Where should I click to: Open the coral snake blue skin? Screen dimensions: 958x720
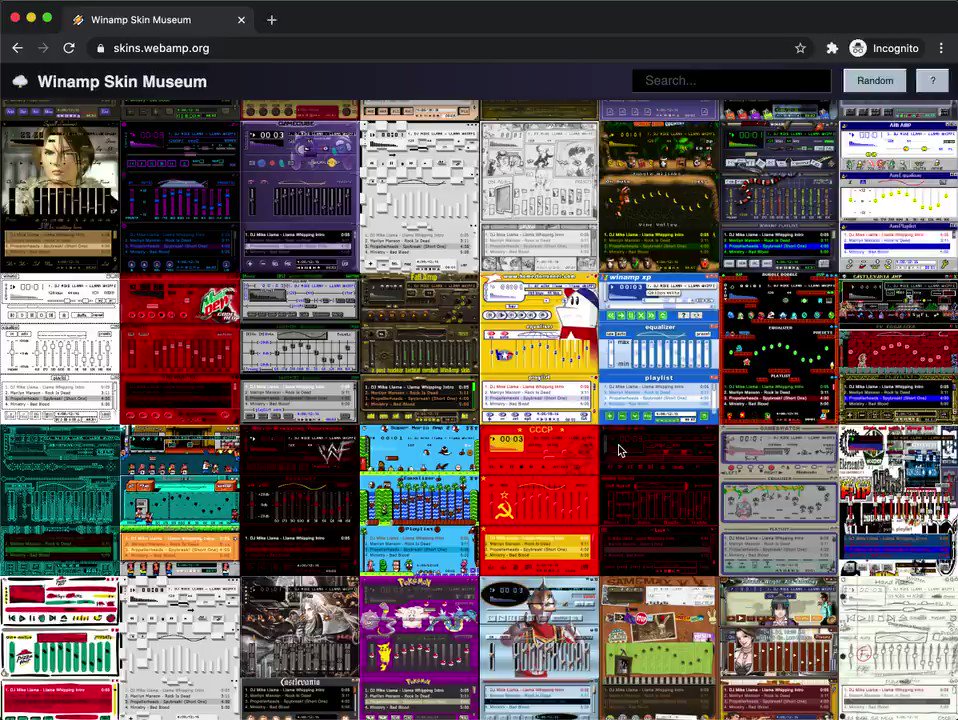(778, 196)
